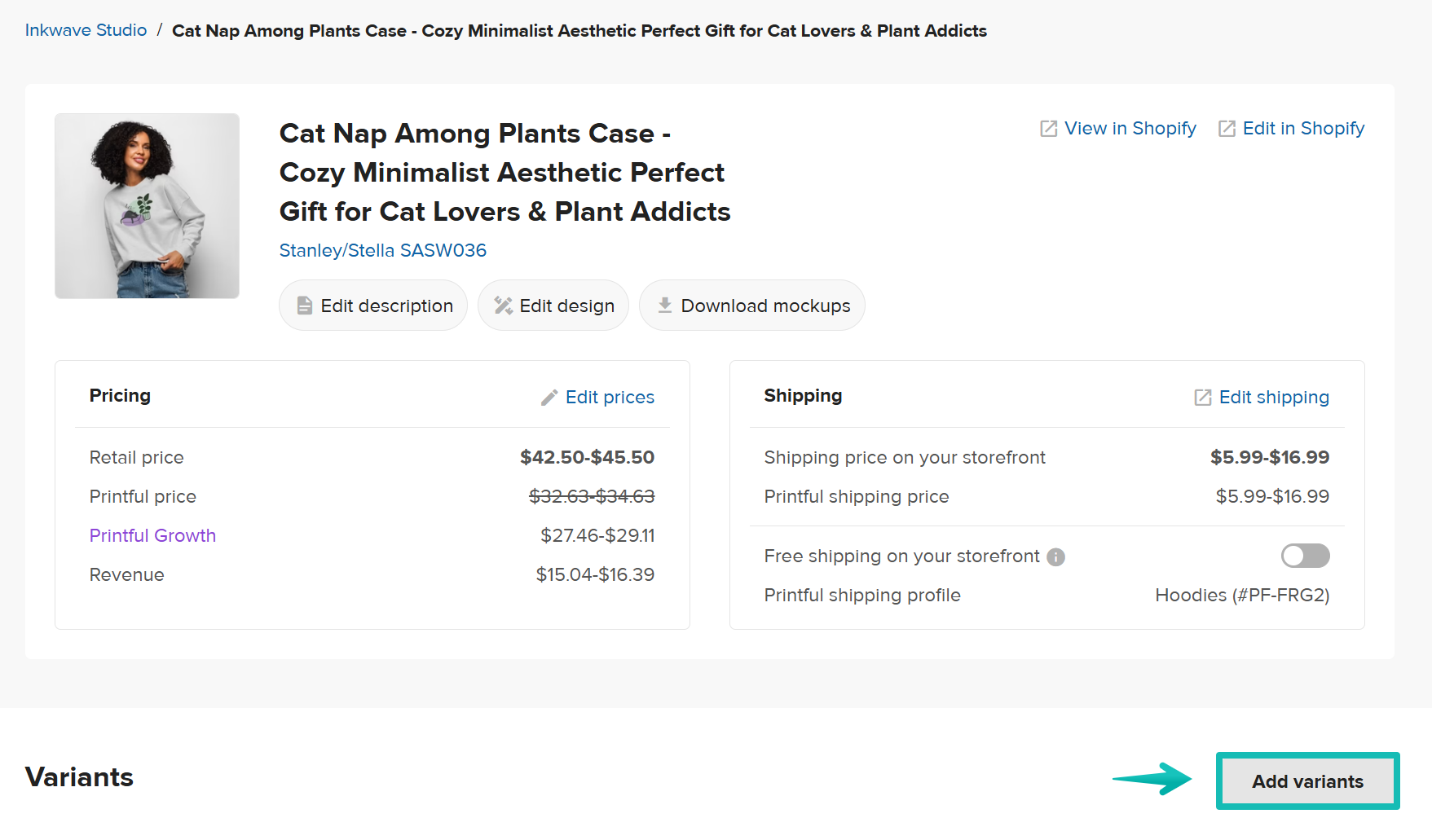Click the info icon for free shipping
1432x840 pixels.
pos(1055,557)
